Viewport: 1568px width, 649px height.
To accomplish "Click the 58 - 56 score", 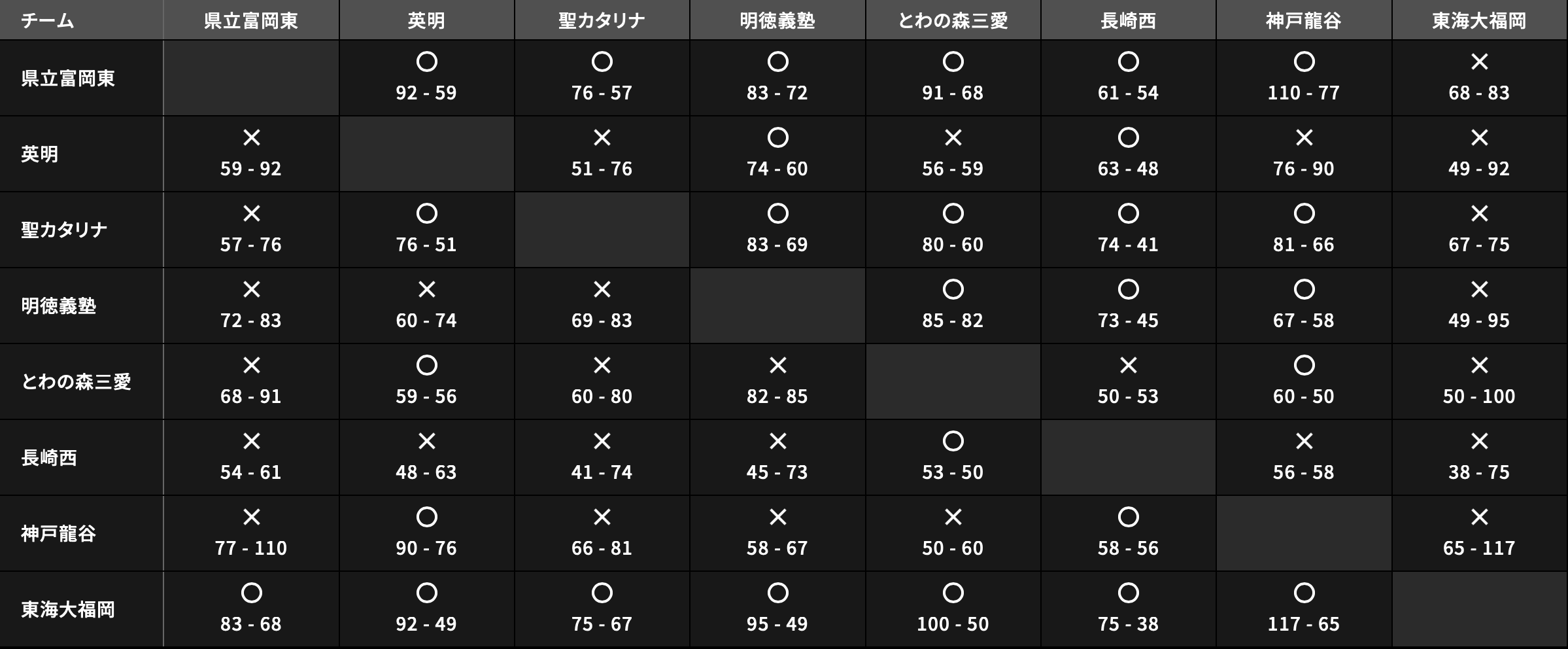I will pyautogui.click(x=1128, y=548).
